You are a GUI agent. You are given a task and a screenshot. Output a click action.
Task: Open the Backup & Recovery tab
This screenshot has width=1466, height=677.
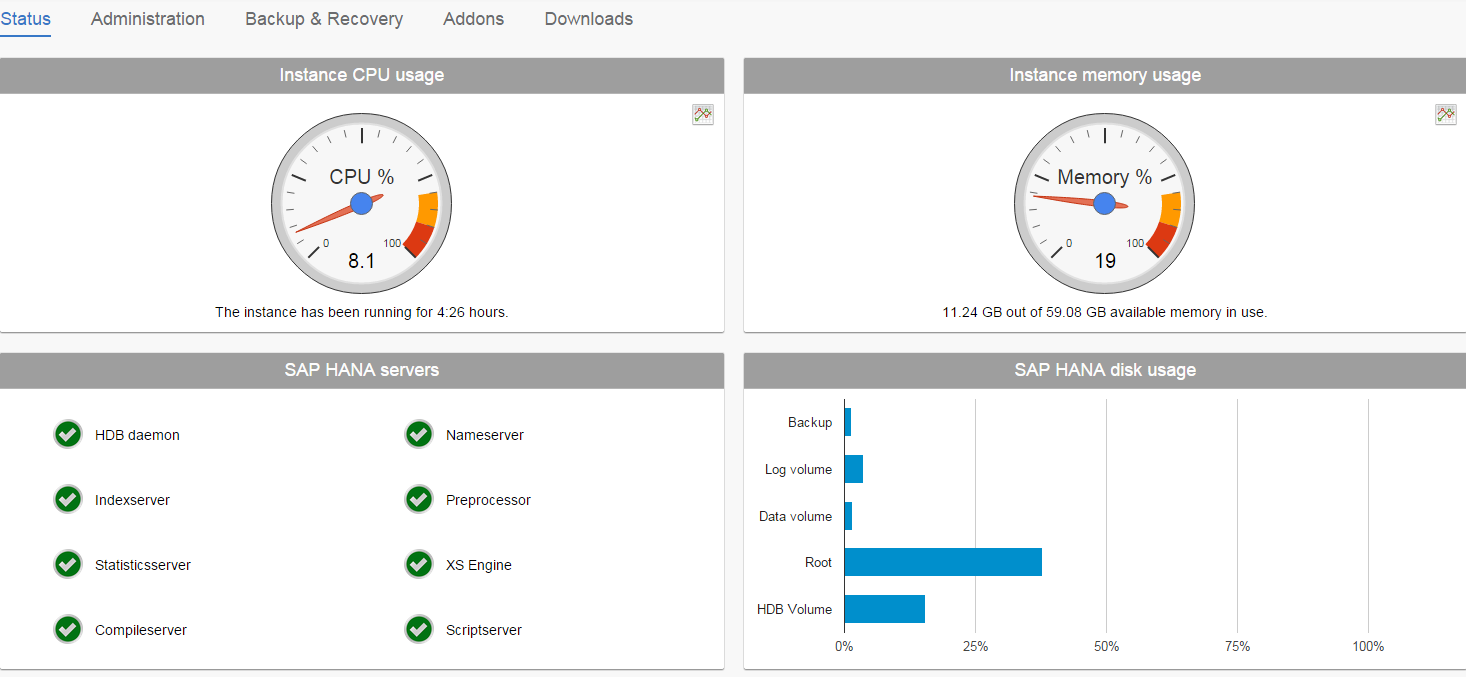coord(324,18)
